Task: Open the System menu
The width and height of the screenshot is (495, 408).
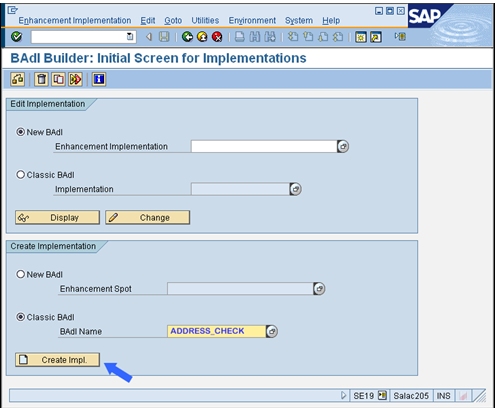Action: pos(299,21)
